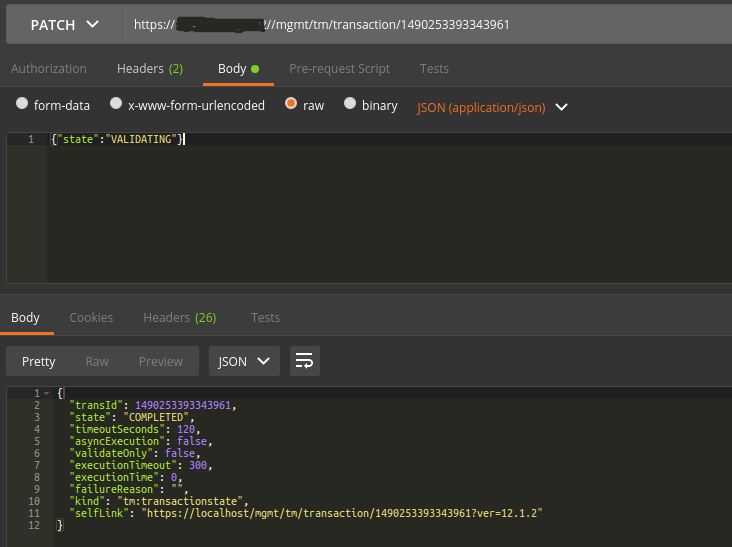The image size is (732, 547).
Task: Click the wrap lines icon in response toolbar
Action: [x=305, y=361]
